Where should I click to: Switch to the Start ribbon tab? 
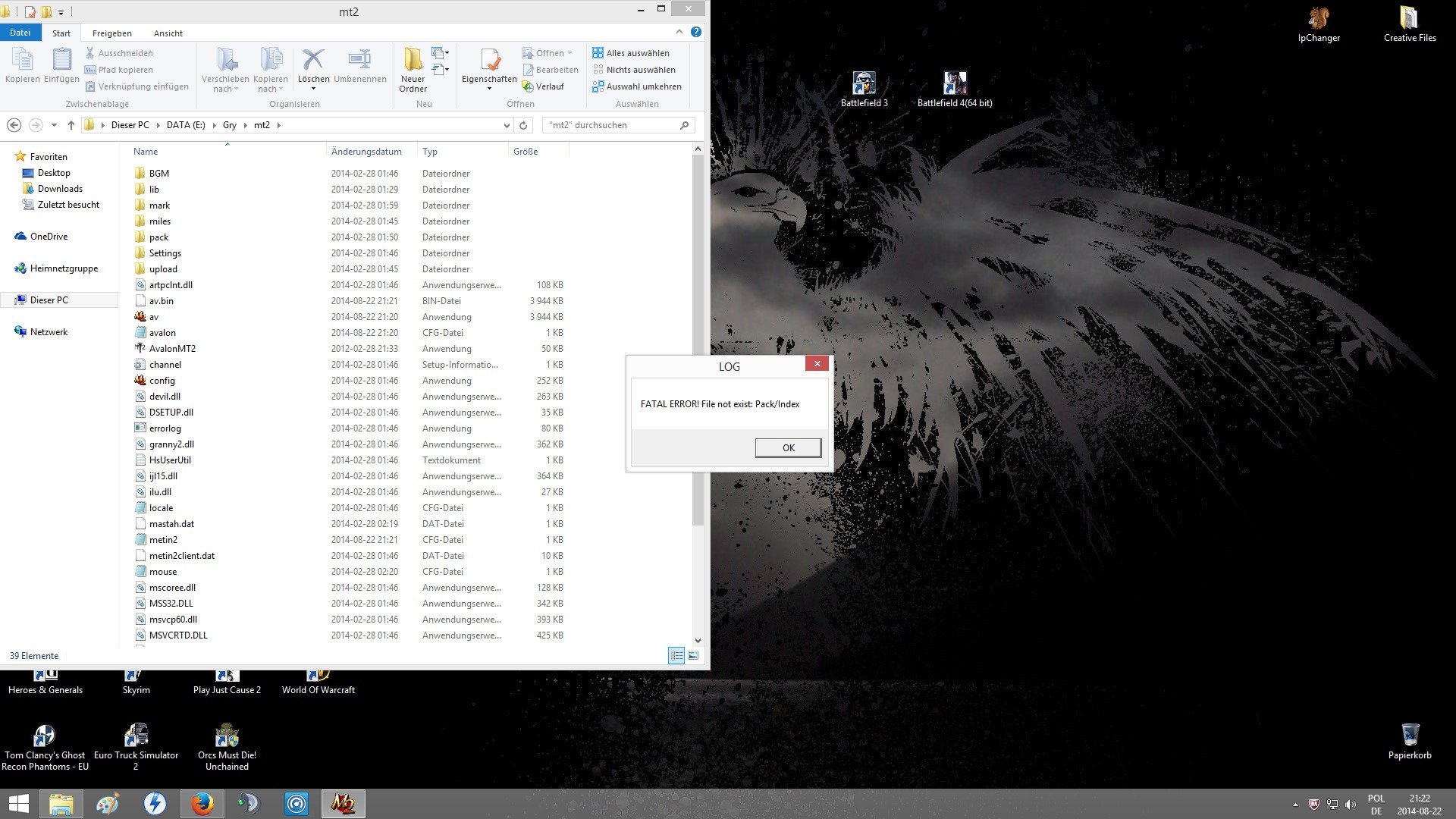click(61, 33)
